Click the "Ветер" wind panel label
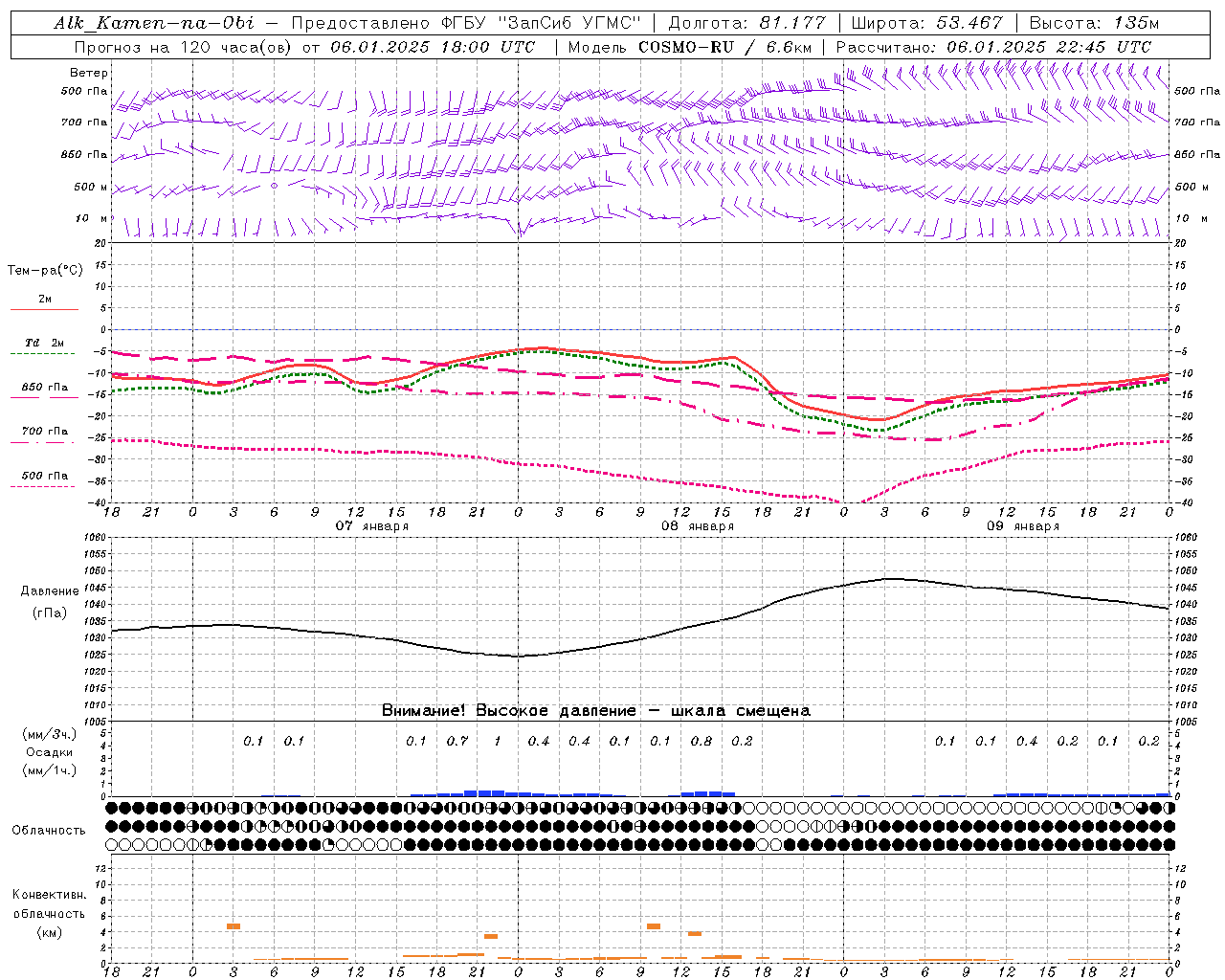1225x980 pixels. [x=89, y=73]
